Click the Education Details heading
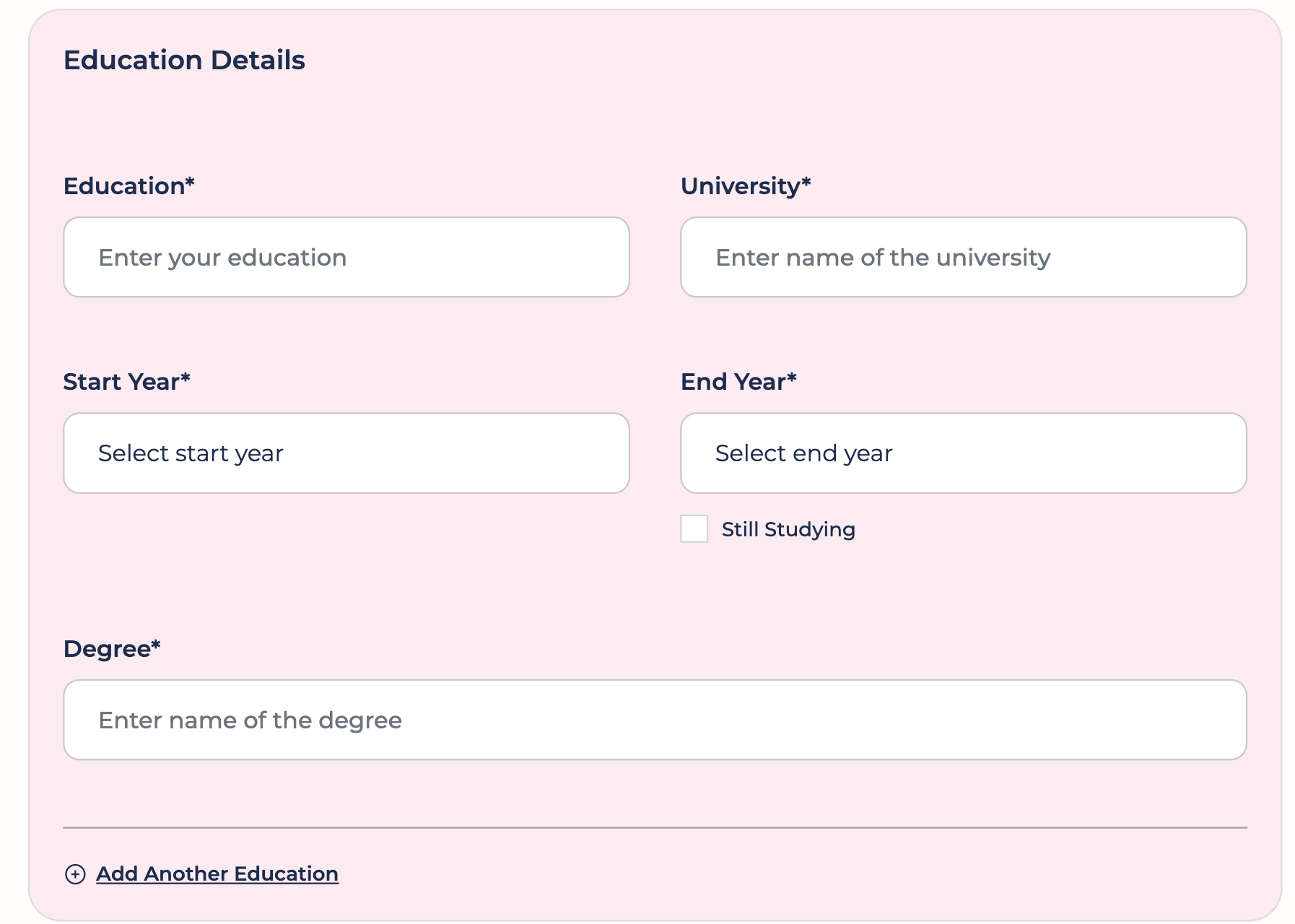The image size is (1295, 924). (184, 60)
